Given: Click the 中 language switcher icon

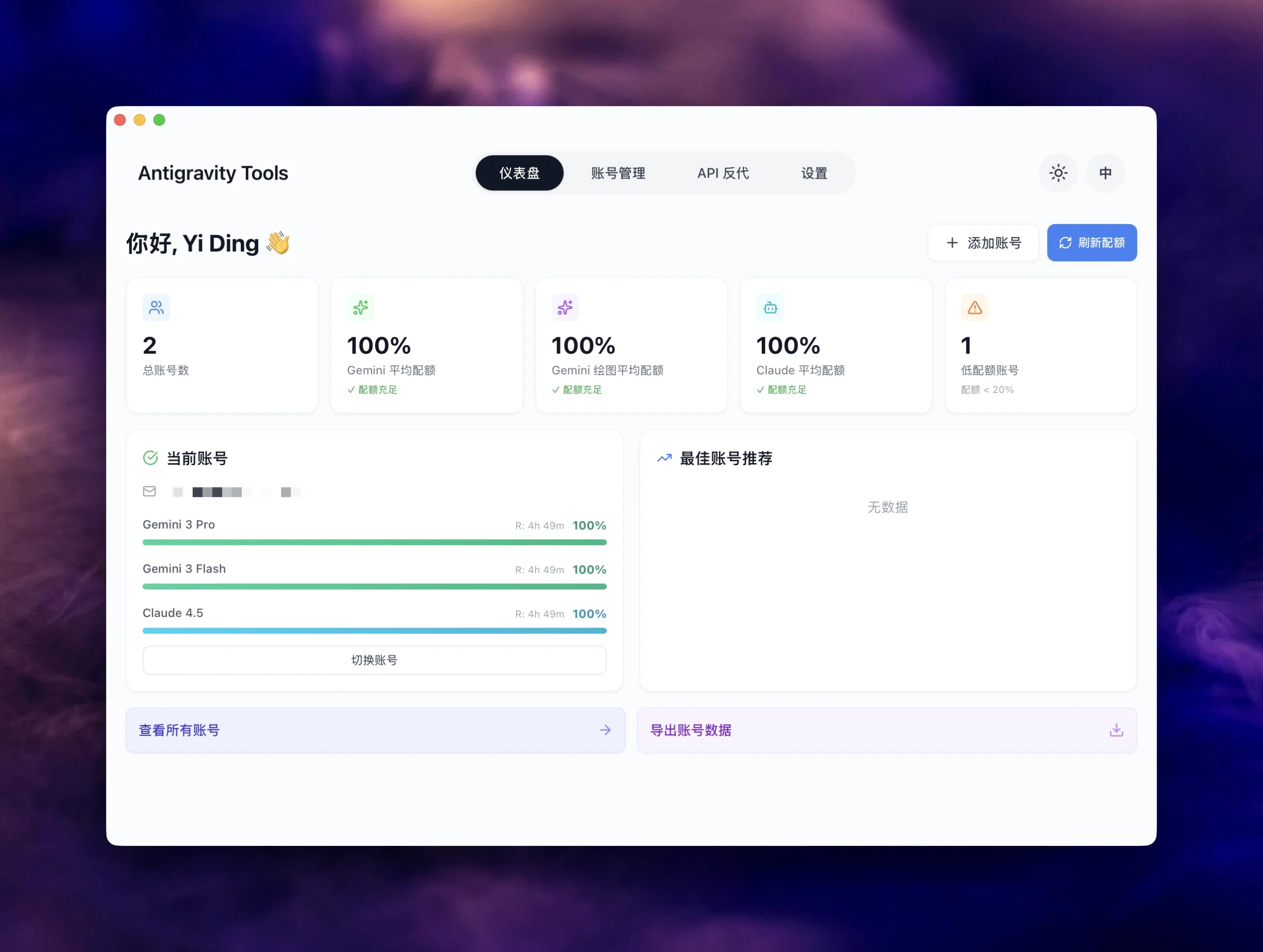Looking at the screenshot, I should click(x=1106, y=173).
